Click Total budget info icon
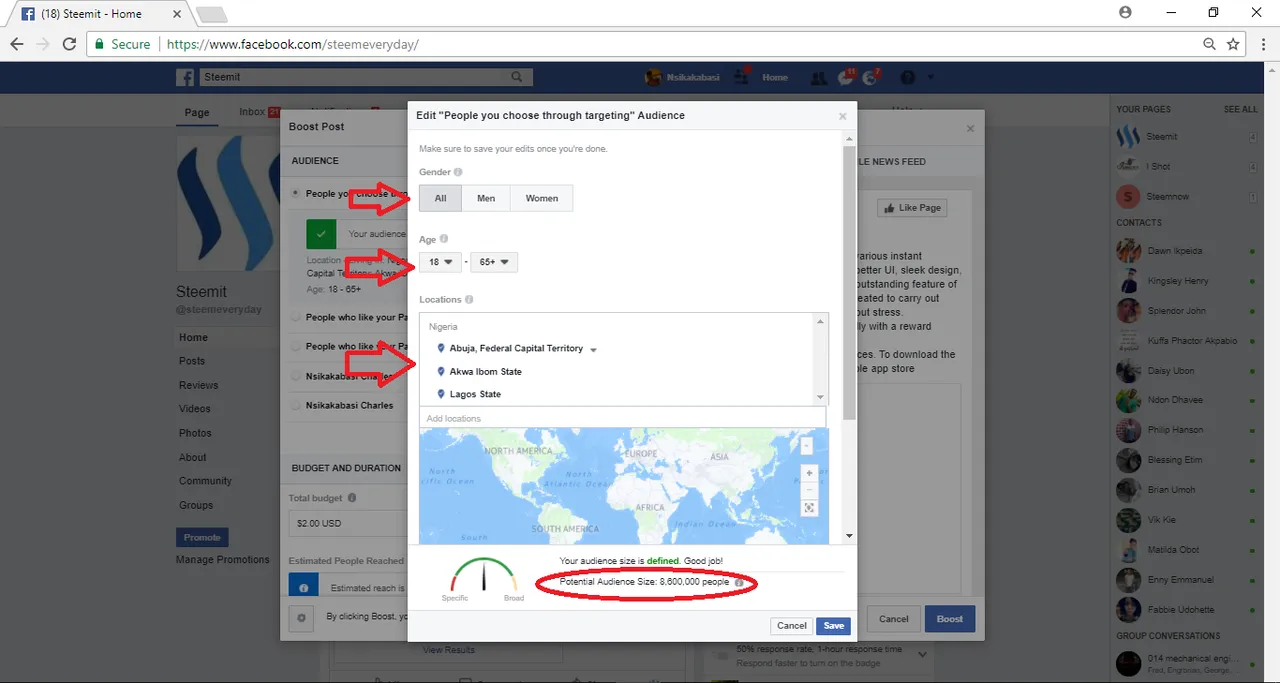The image size is (1280, 683). pyautogui.click(x=352, y=498)
